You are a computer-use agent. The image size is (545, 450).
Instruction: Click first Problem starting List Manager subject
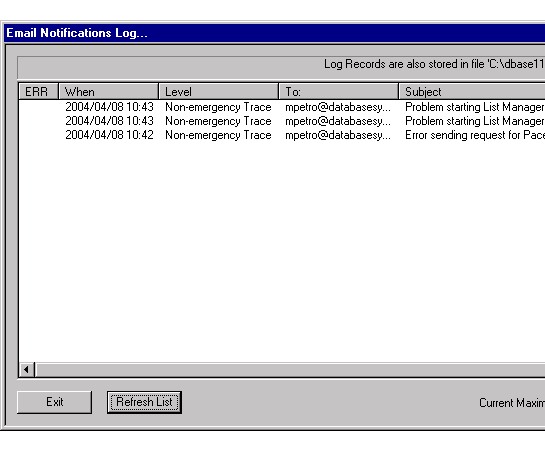pos(475,107)
